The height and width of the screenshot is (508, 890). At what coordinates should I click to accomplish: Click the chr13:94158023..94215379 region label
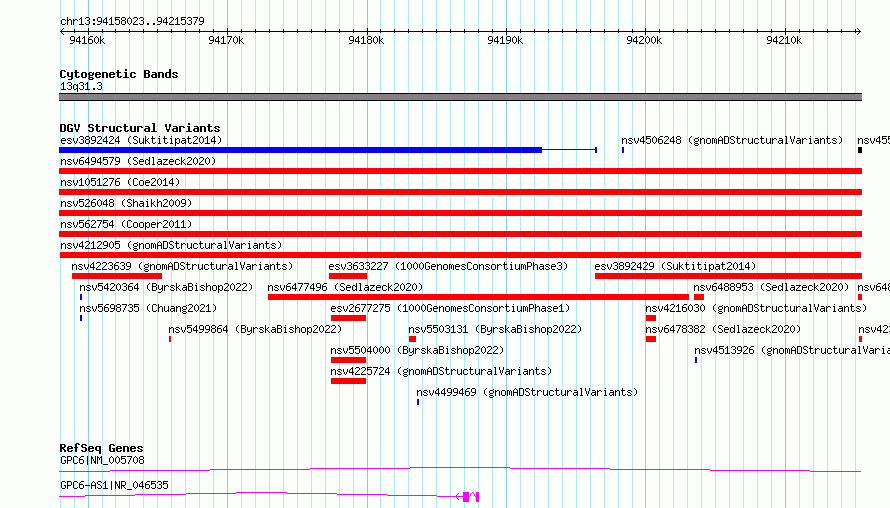(132, 21)
